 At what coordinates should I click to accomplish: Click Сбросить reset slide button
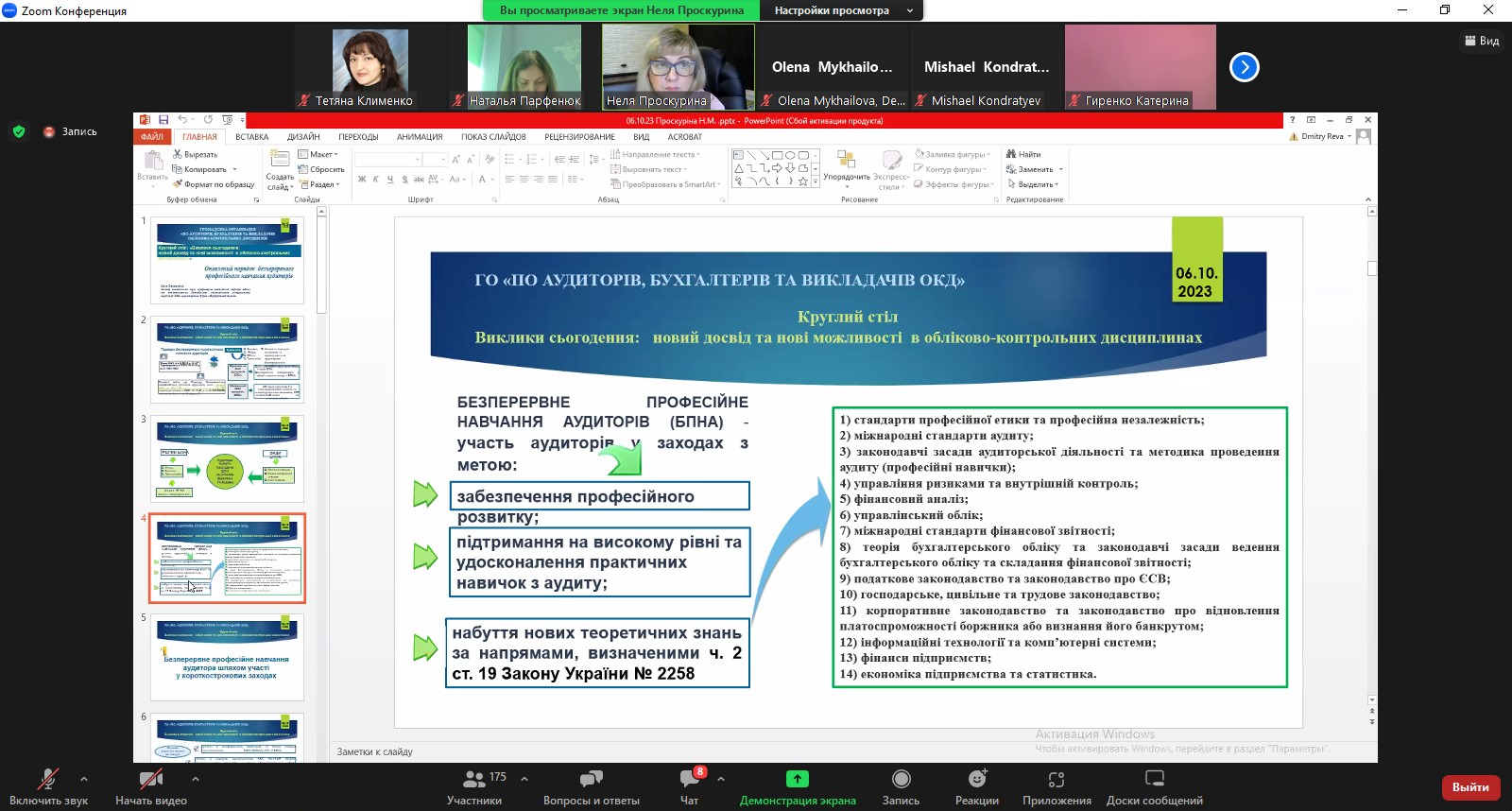(321, 169)
